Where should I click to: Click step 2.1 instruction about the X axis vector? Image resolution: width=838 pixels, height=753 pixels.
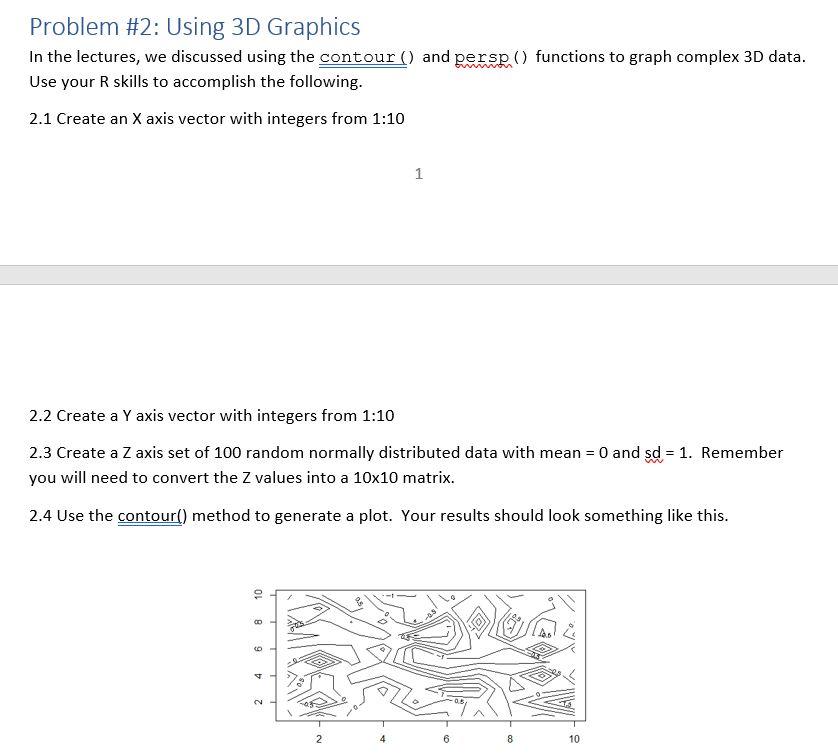(216, 118)
